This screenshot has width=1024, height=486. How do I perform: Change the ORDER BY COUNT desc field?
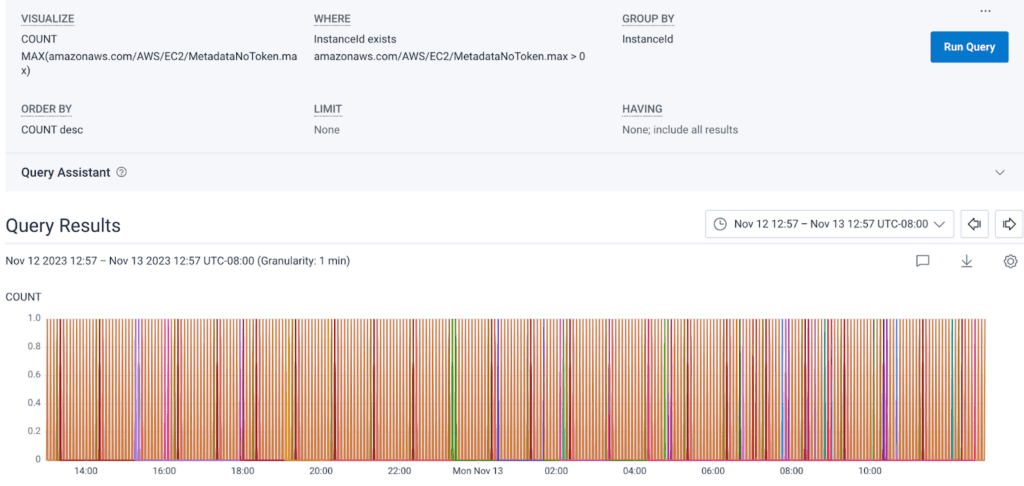click(60, 130)
